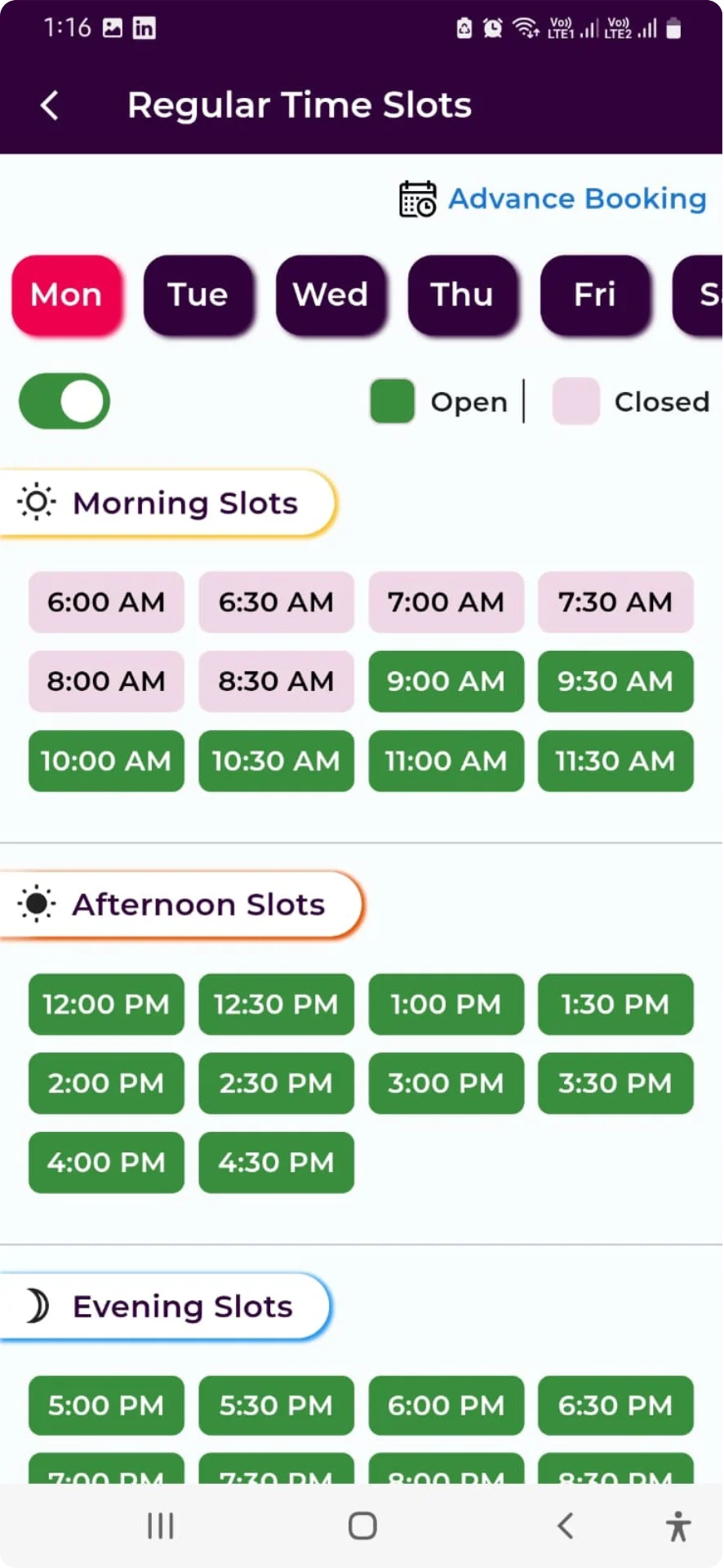Tap the Afternoon Slots section header

point(198,905)
